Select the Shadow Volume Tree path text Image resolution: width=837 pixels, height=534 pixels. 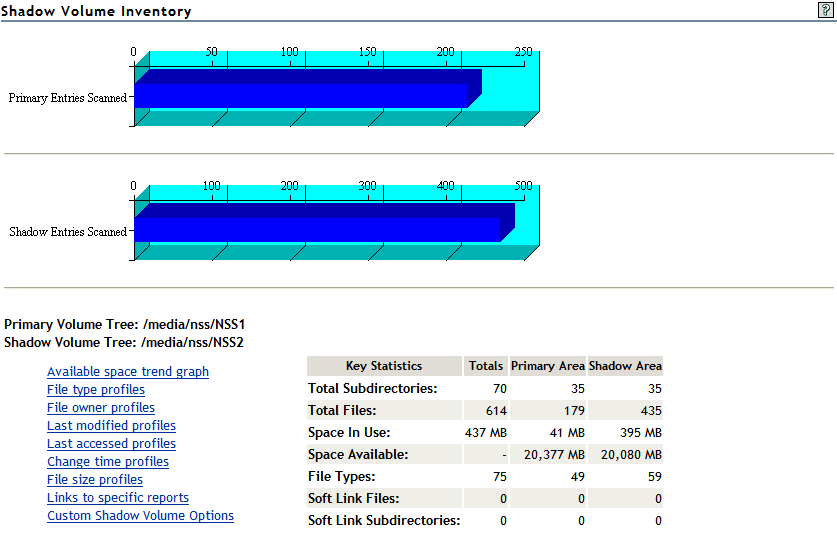click(x=192, y=342)
